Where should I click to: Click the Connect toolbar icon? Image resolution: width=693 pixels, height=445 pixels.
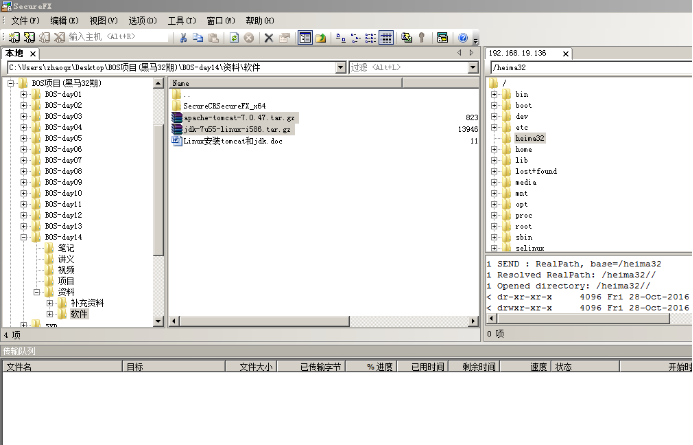click(x=14, y=38)
